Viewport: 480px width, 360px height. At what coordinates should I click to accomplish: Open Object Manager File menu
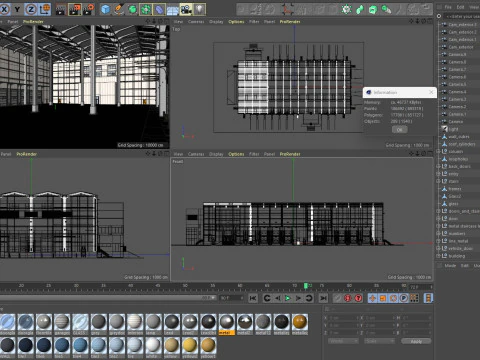coord(448,7)
